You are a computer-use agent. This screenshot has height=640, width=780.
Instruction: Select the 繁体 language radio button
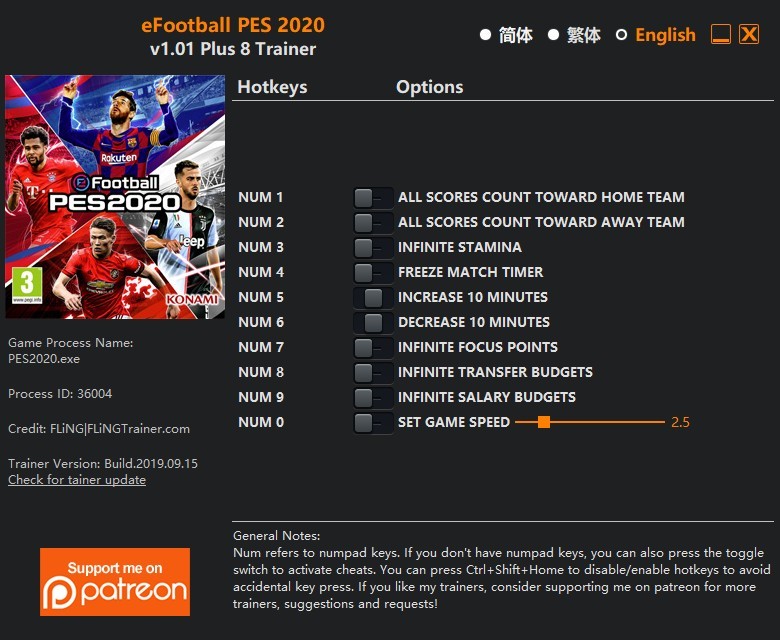coord(553,35)
